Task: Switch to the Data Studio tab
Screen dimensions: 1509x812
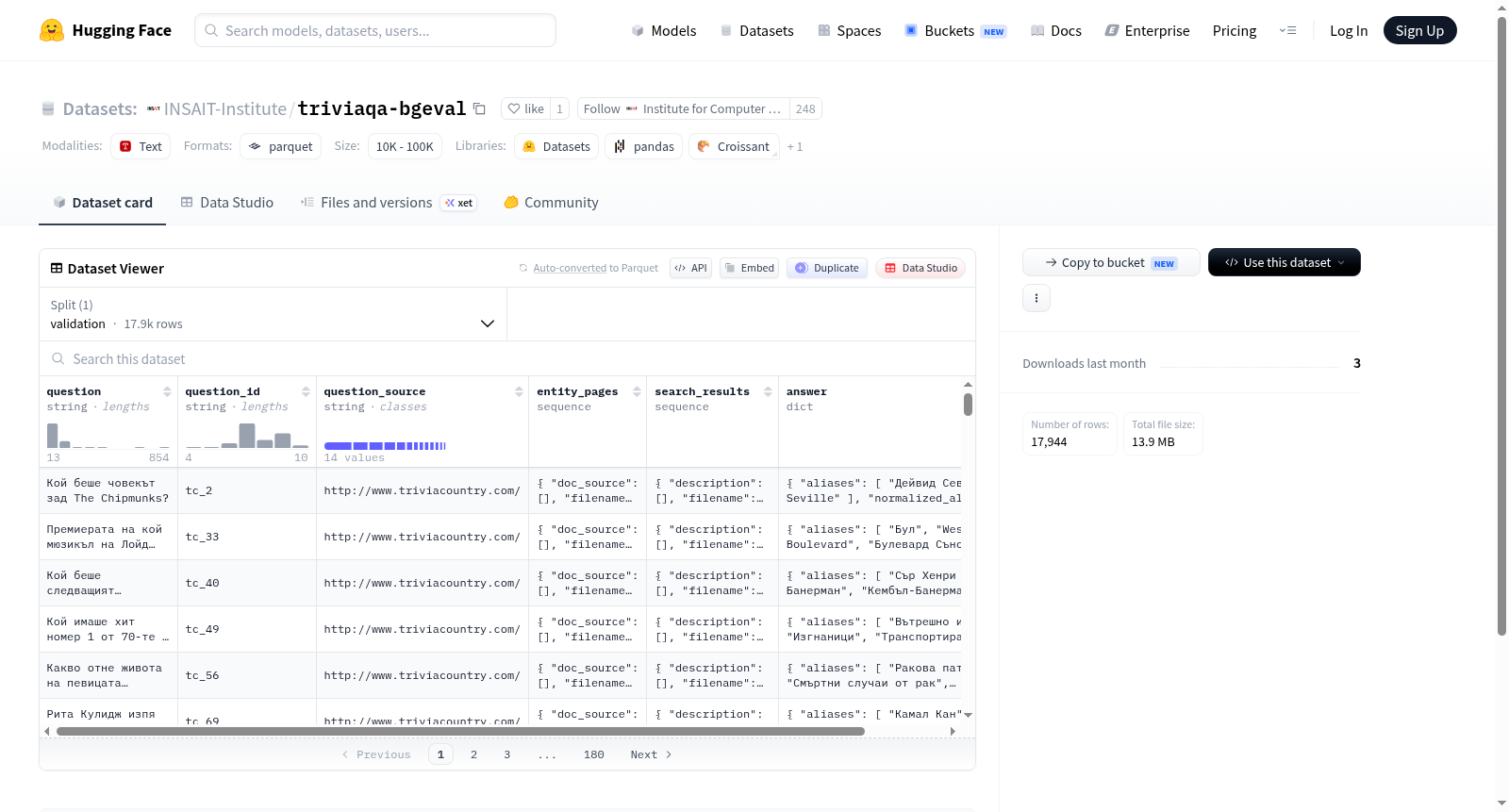Action: pos(227,203)
